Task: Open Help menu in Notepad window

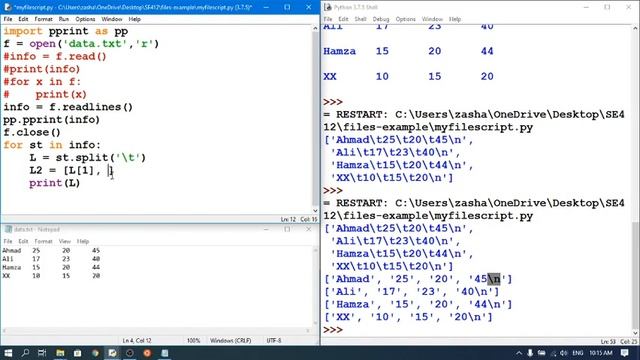Action: click(83, 241)
